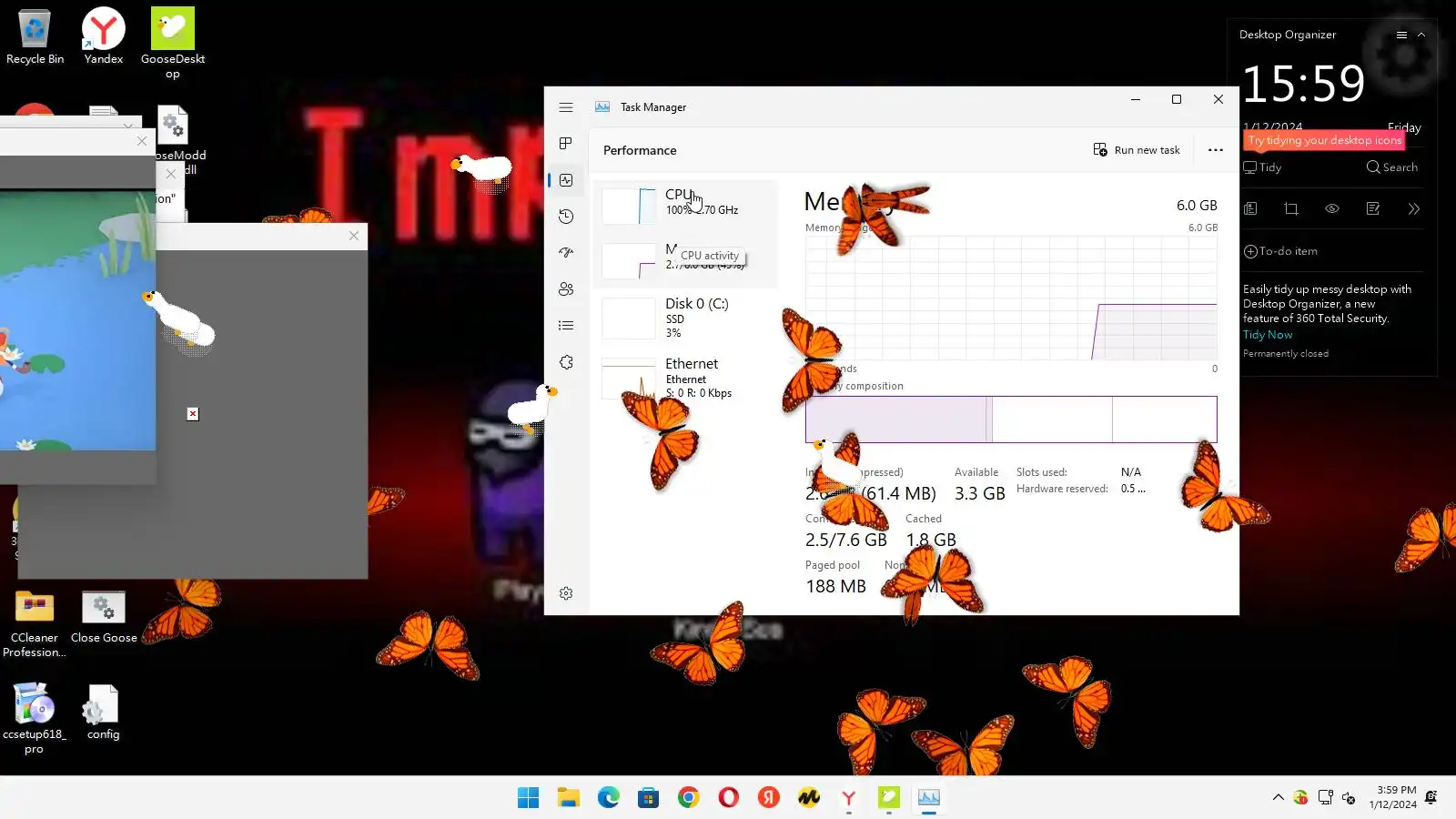Open the Services page icon in Task Manager

coord(566,362)
